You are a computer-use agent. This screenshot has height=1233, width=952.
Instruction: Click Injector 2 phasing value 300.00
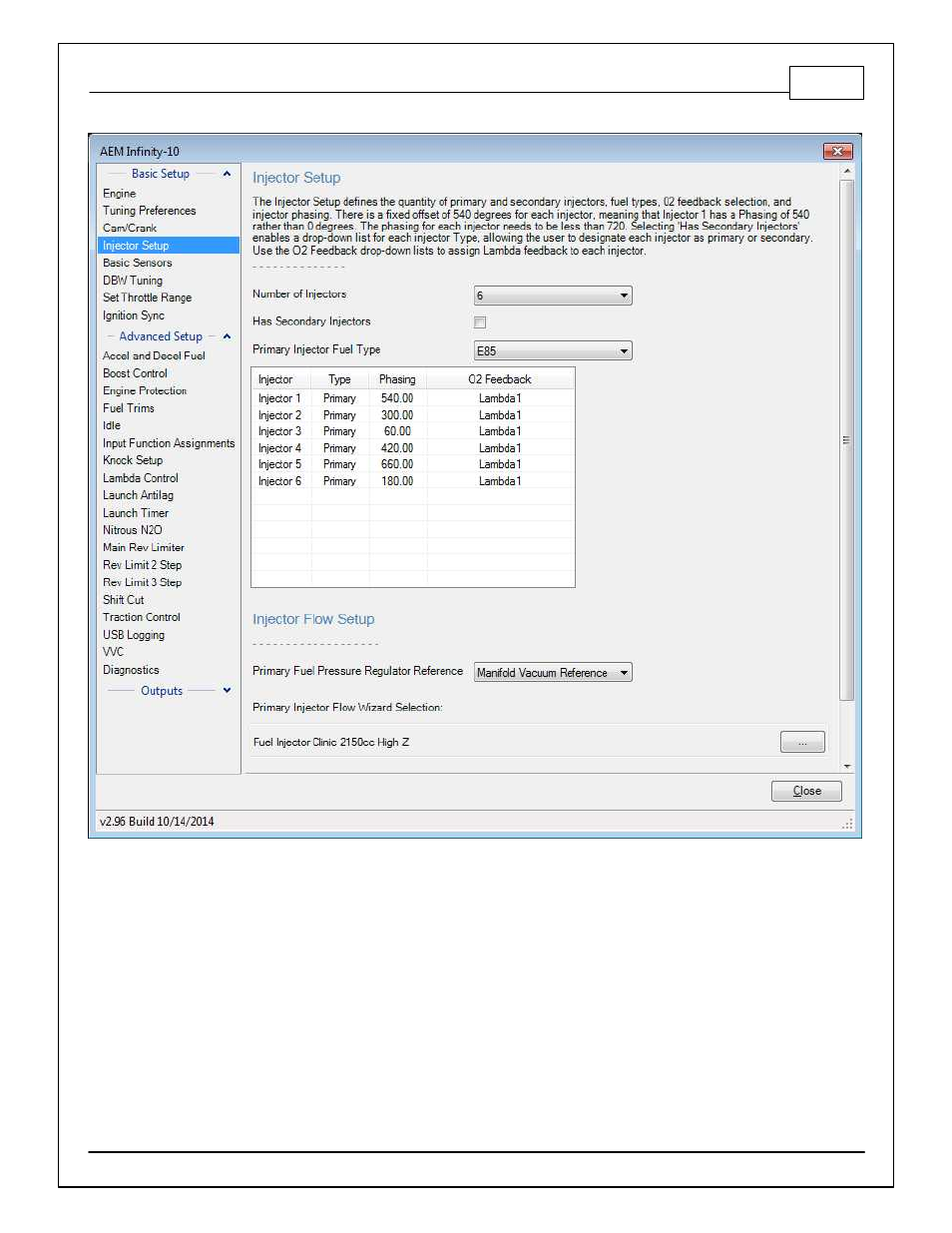[x=397, y=415]
